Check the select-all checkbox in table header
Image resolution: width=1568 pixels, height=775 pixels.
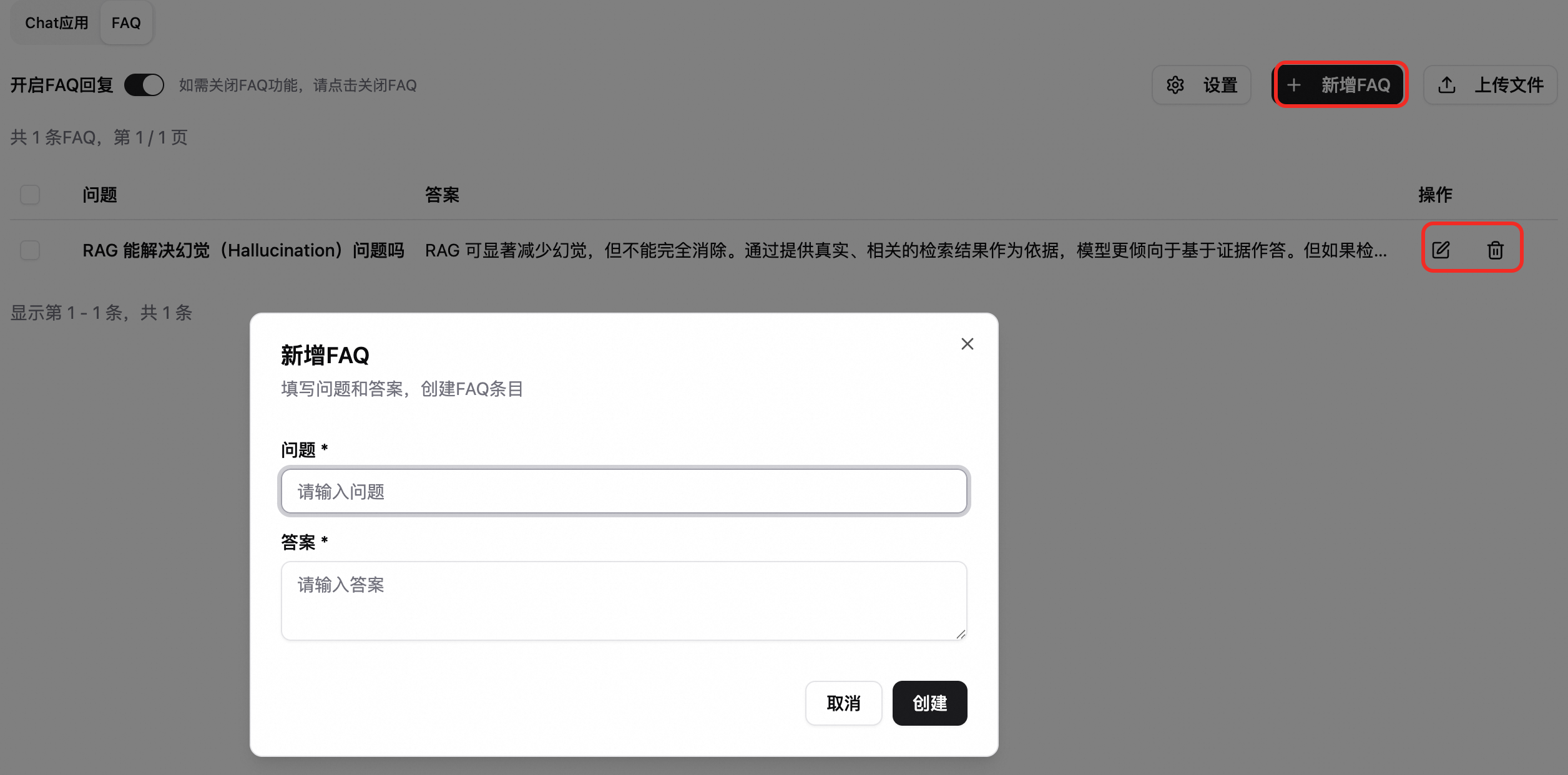coord(30,195)
